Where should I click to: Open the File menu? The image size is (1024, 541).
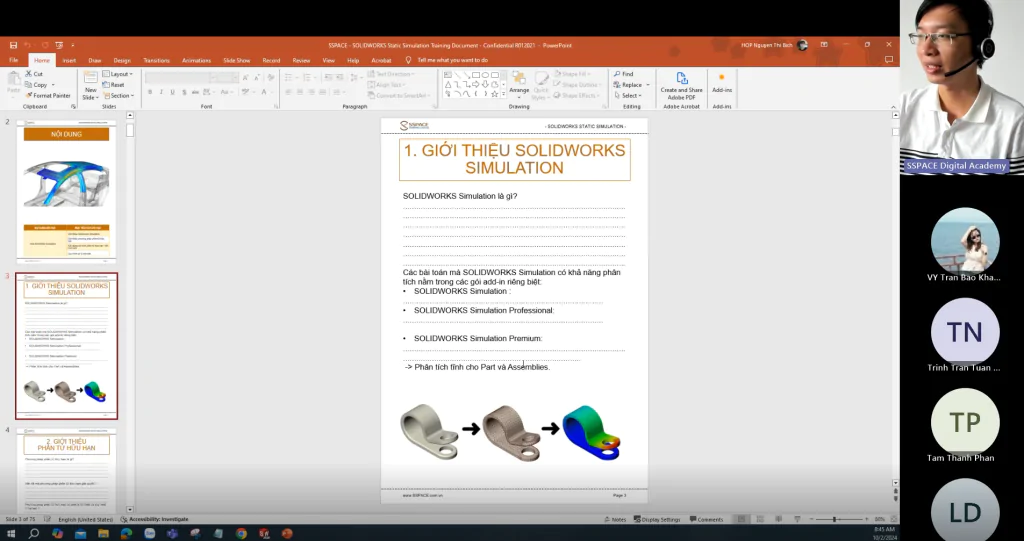(x=13, y=60)
